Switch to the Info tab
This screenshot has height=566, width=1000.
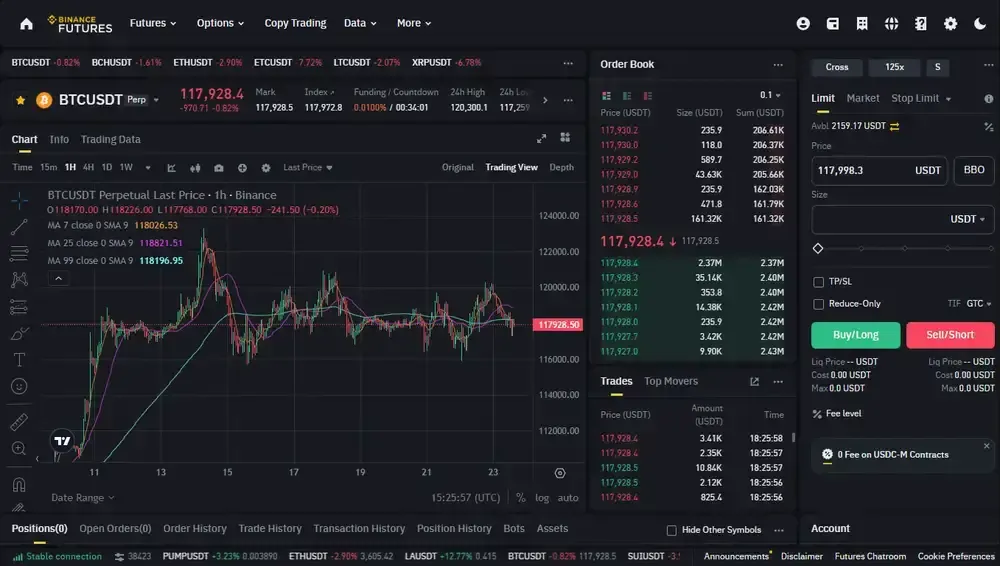pos(59,139)
